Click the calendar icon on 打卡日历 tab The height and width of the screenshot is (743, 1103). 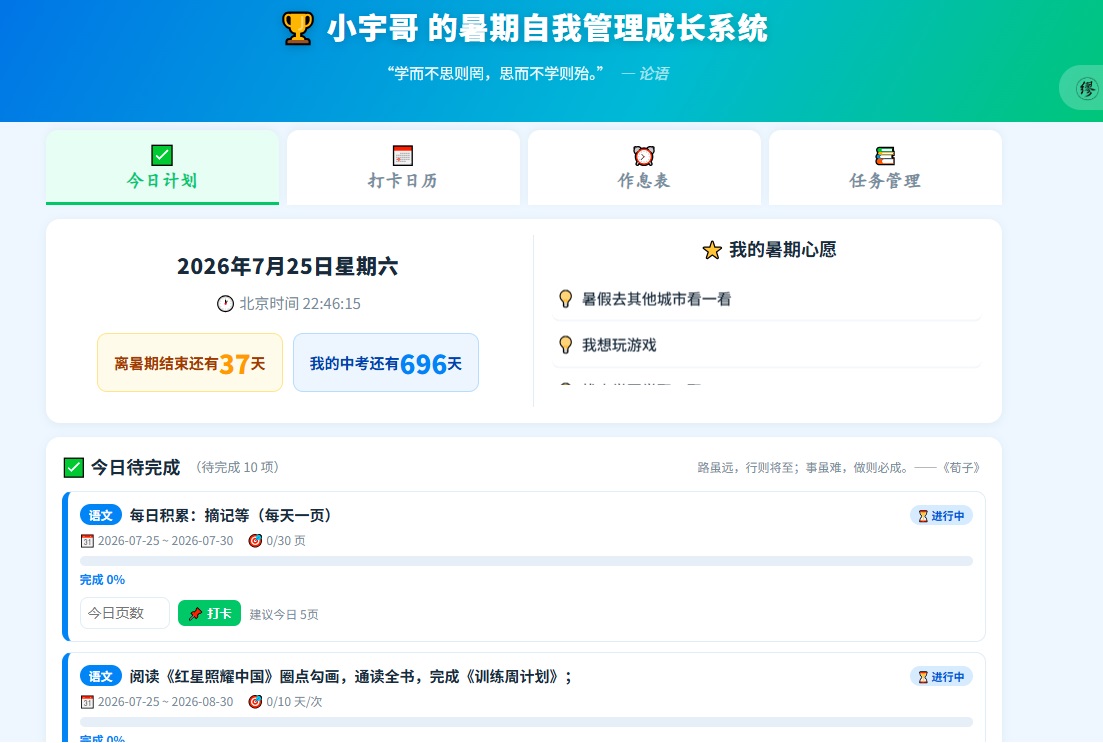click(x=403, y=155)
